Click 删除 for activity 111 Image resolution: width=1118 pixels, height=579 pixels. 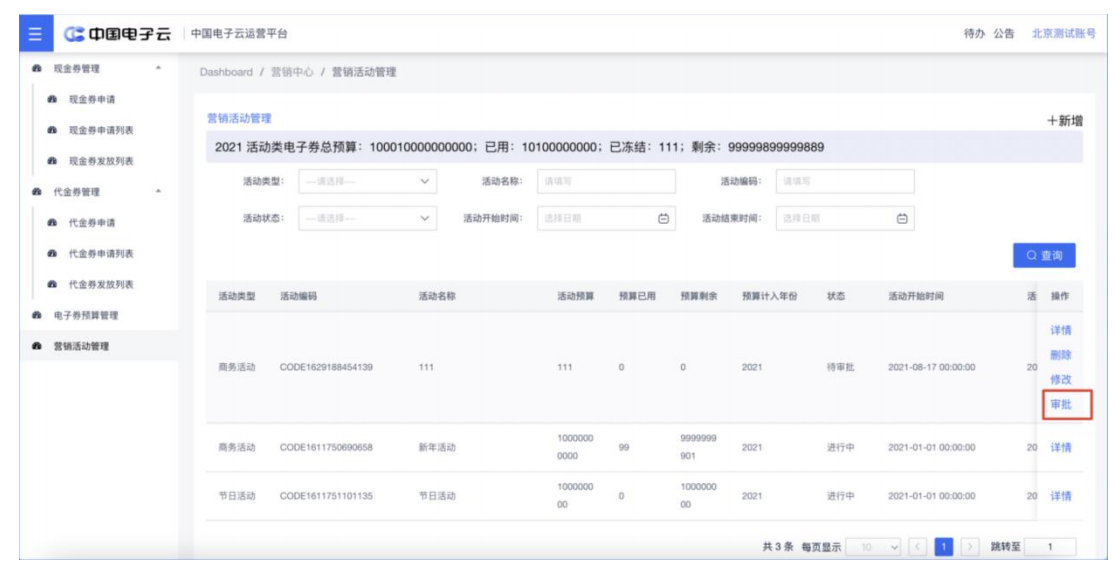click(1061, 354)
